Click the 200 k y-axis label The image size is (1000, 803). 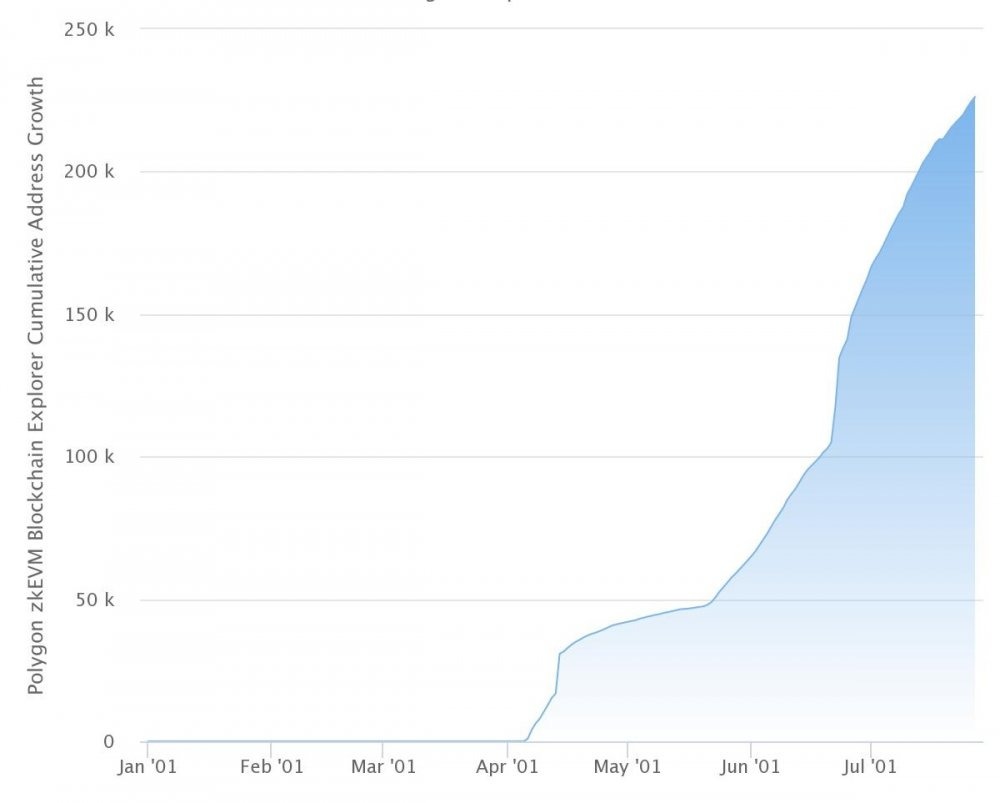point(89,172)
